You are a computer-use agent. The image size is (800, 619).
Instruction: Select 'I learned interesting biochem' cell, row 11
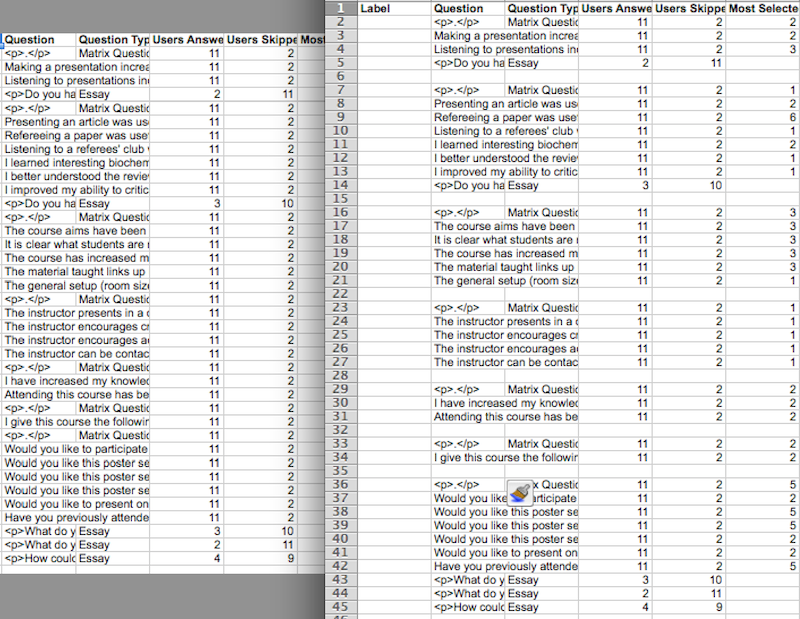[468, 145]
